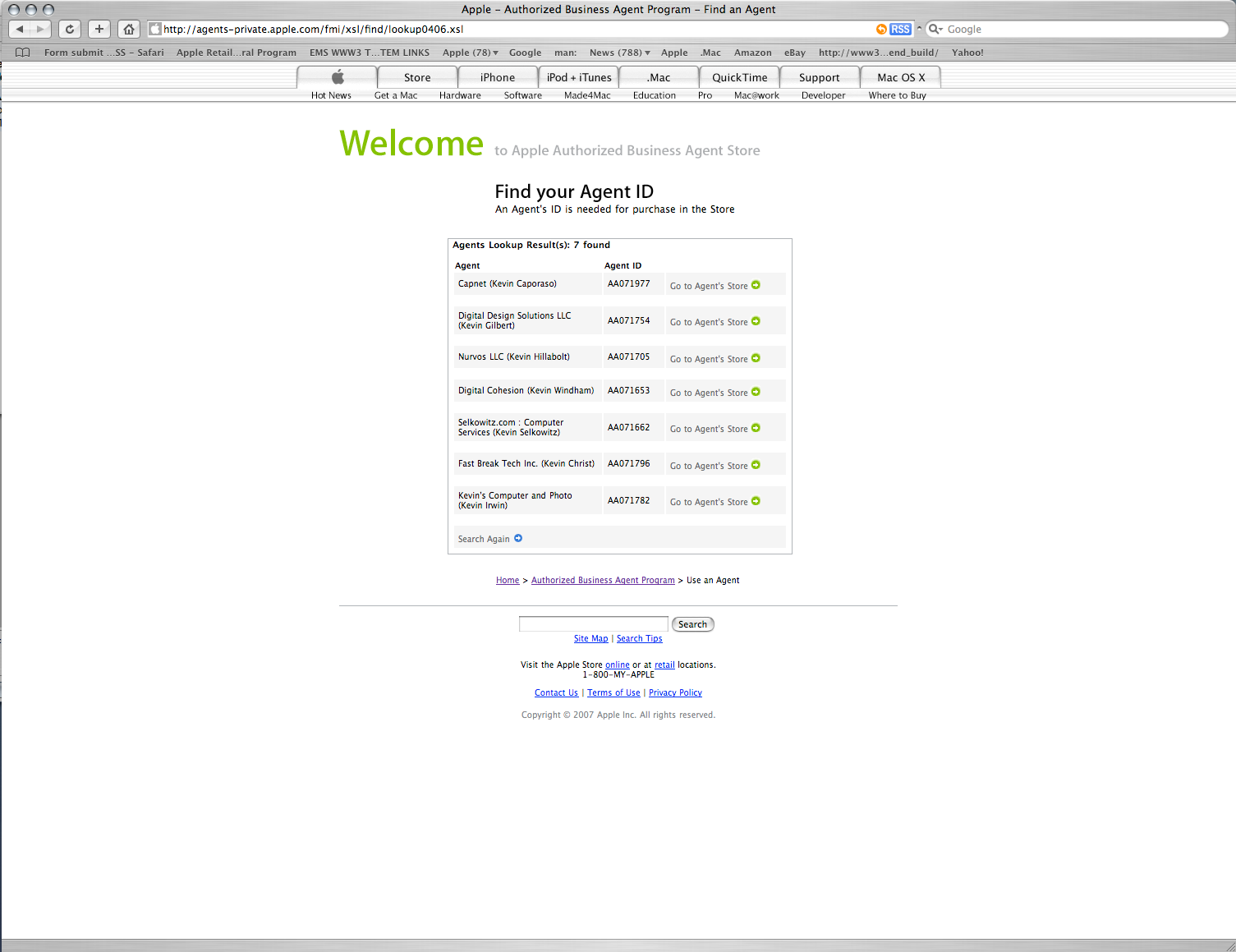Screen dimensions: 1236x952
Task: Open the Store navigation tab
Action: pos(417,77)
